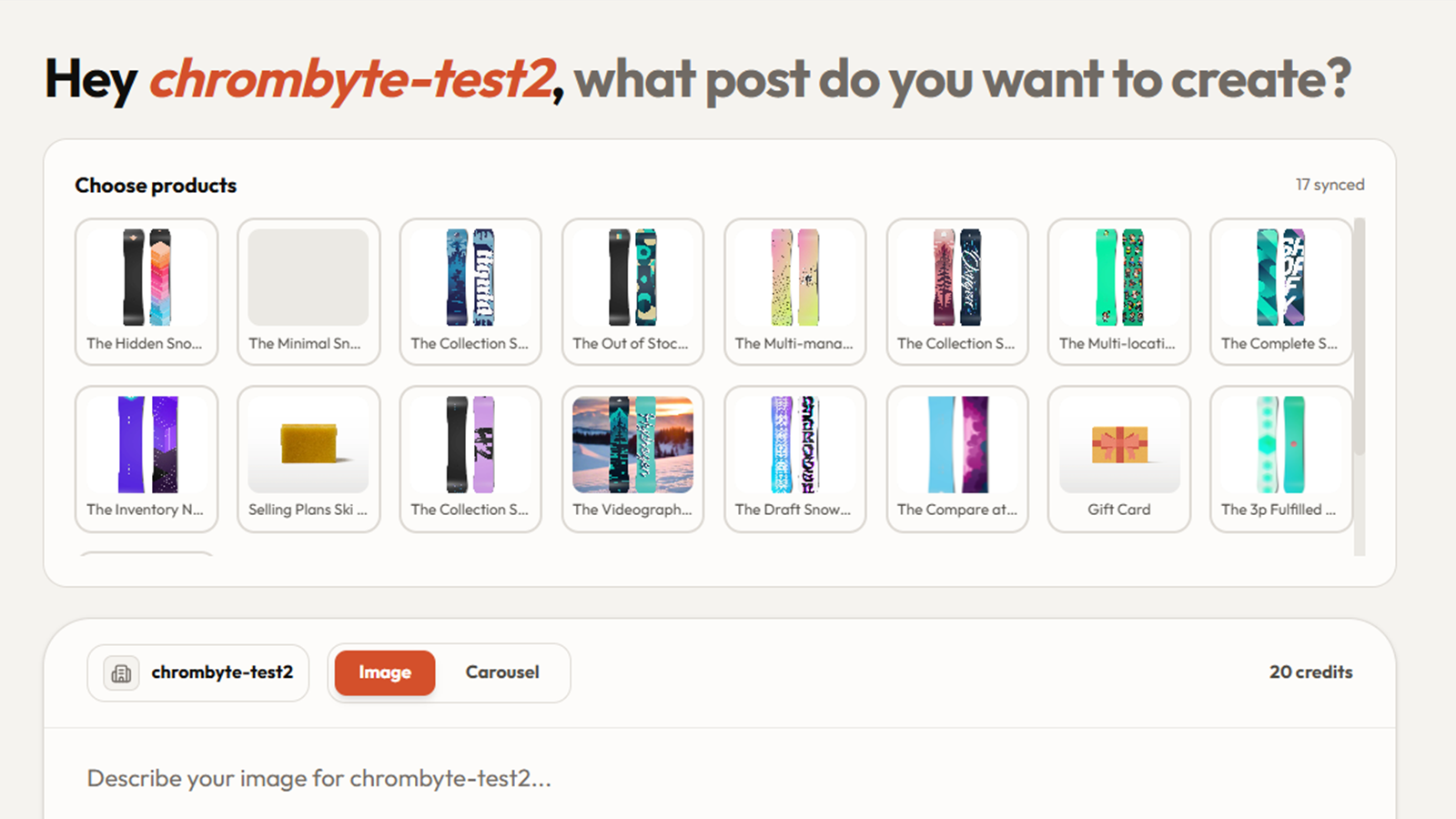Select The Multi-managed snowboard product
Image resolution: width=1456 pixels, height=819 pixels.
click(x=794, y=291)
